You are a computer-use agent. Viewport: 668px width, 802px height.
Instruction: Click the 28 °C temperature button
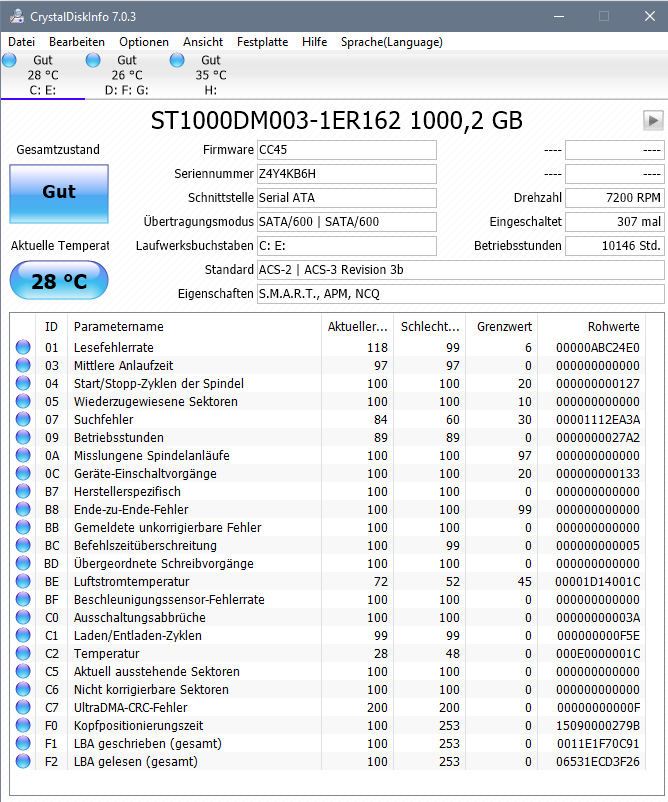(59, 280)
